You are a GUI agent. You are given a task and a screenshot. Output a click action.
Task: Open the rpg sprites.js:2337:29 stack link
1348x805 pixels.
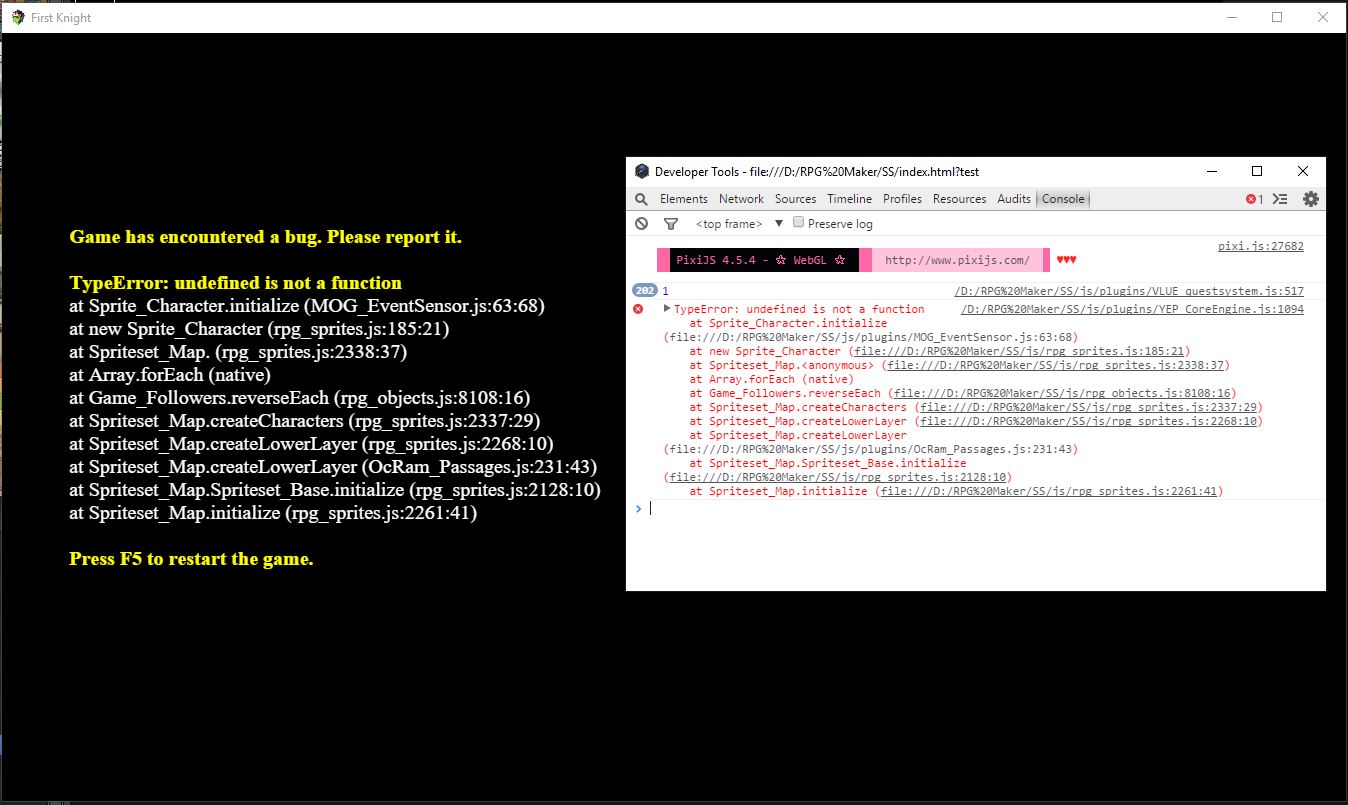[1090, 407]
